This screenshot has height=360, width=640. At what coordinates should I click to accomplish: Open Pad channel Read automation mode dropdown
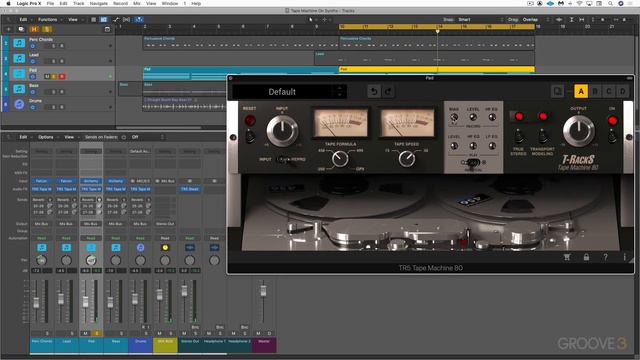[x=91, y=238]
